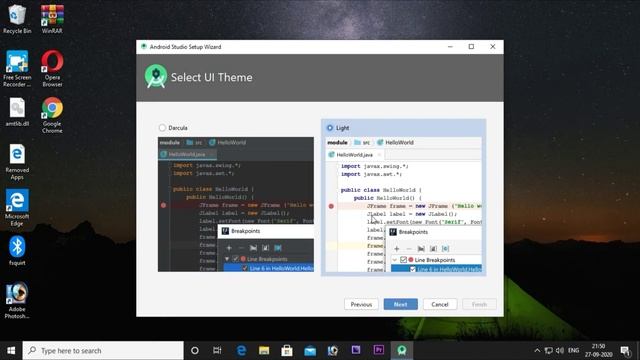Close the Android Studio Setup Wizard
640x360 pixels.
point(493,47)
